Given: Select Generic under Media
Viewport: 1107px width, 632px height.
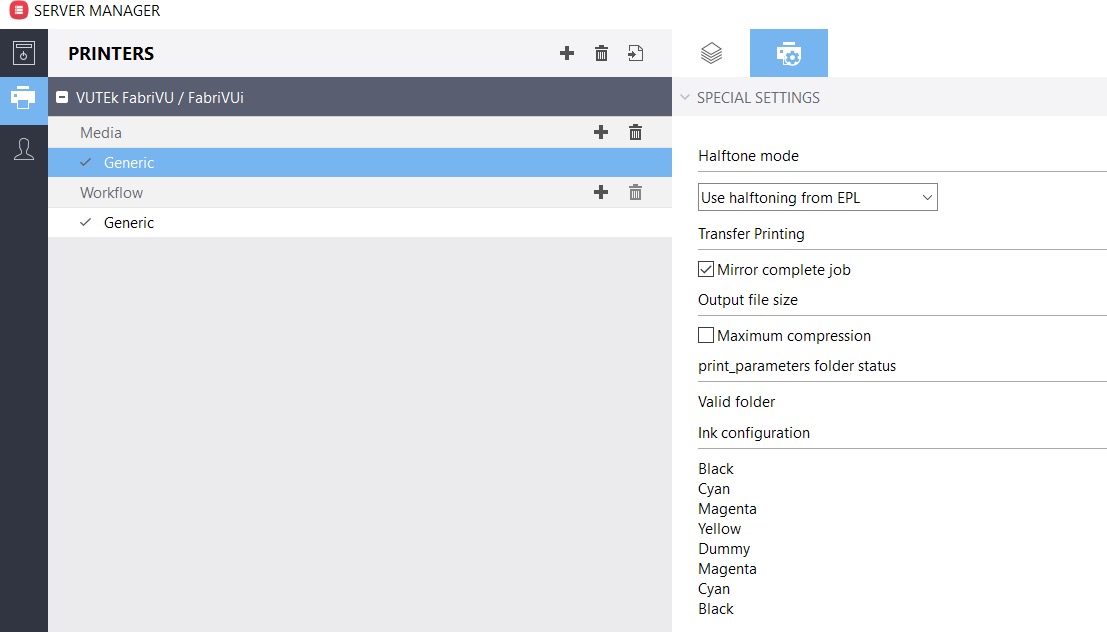Looking at the screenshot, I should [x=360, y=162].
